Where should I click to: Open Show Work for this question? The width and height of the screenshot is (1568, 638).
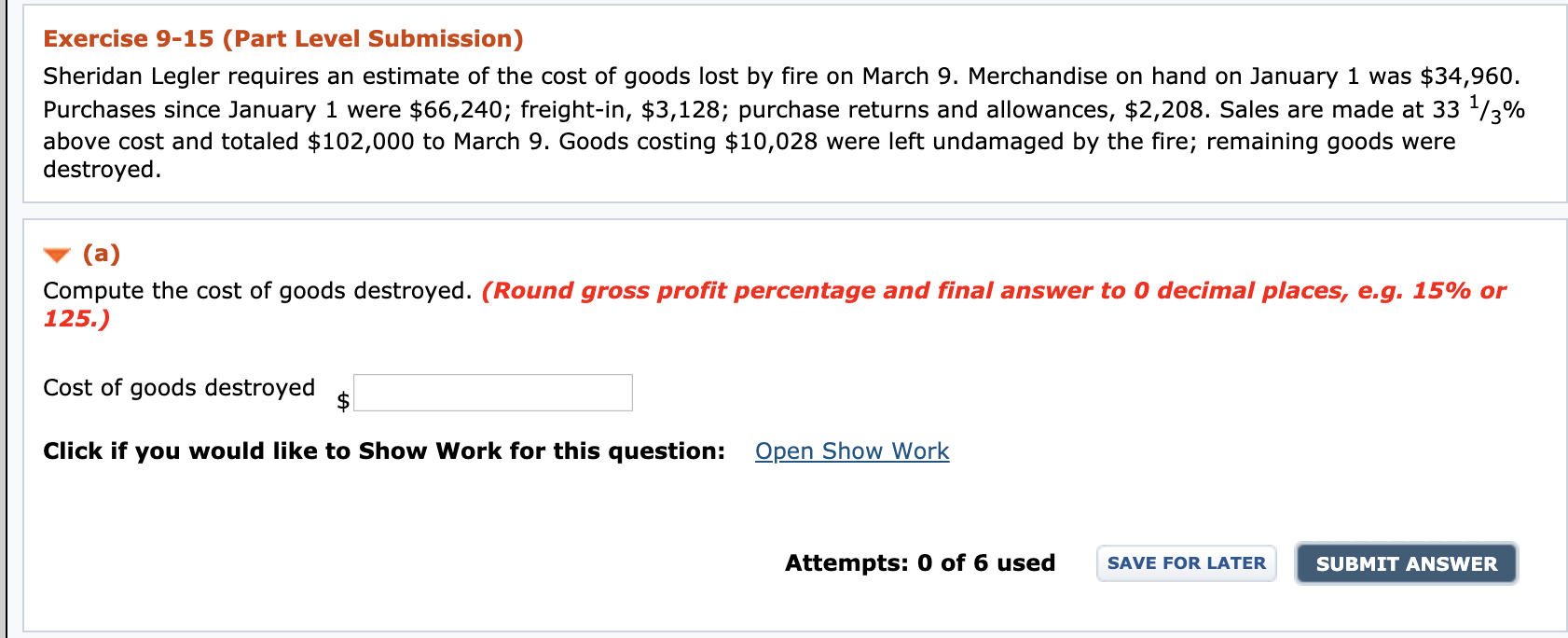point(851,451)
